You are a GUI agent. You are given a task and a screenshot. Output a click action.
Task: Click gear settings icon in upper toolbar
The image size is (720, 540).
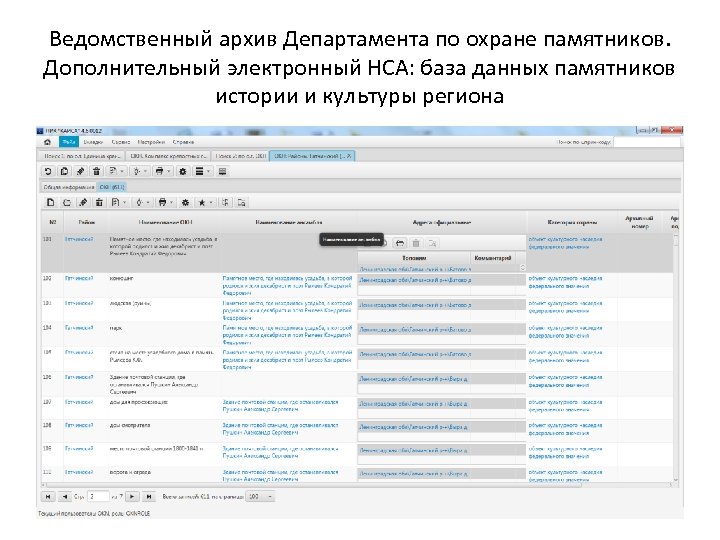(183, 172)
